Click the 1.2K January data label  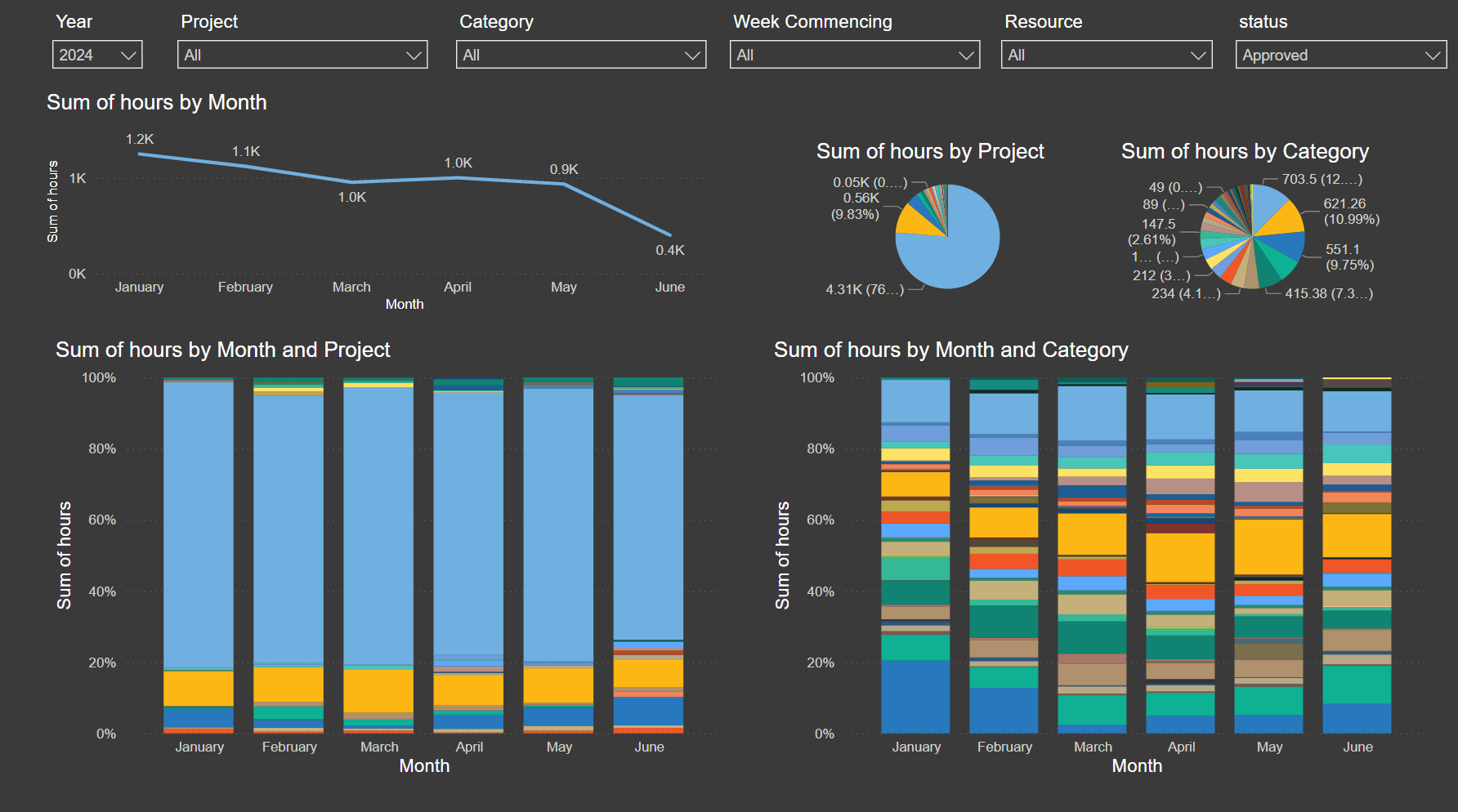(x=138, y=139)
